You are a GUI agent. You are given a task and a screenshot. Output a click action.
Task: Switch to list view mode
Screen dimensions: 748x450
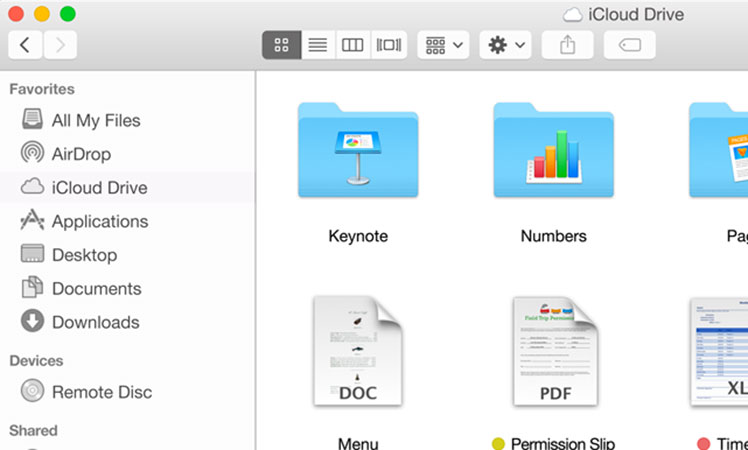point(317,45)
